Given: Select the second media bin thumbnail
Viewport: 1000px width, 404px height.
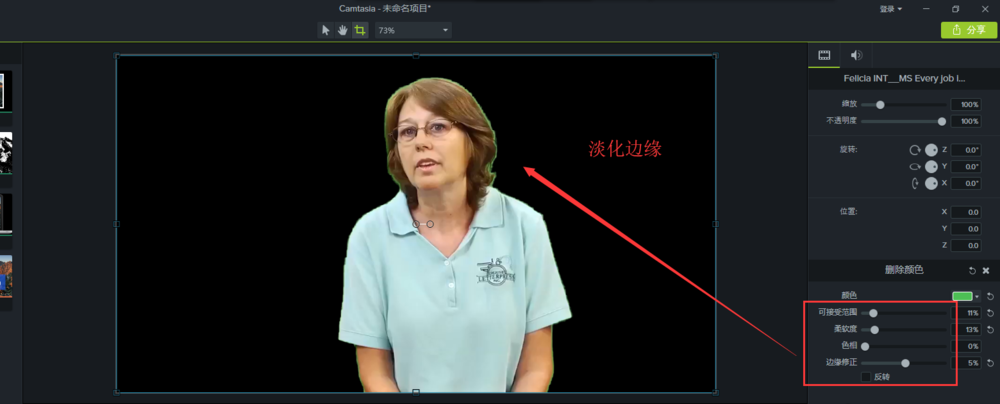Looking at the screenshot, I should (x=6, y=153).
